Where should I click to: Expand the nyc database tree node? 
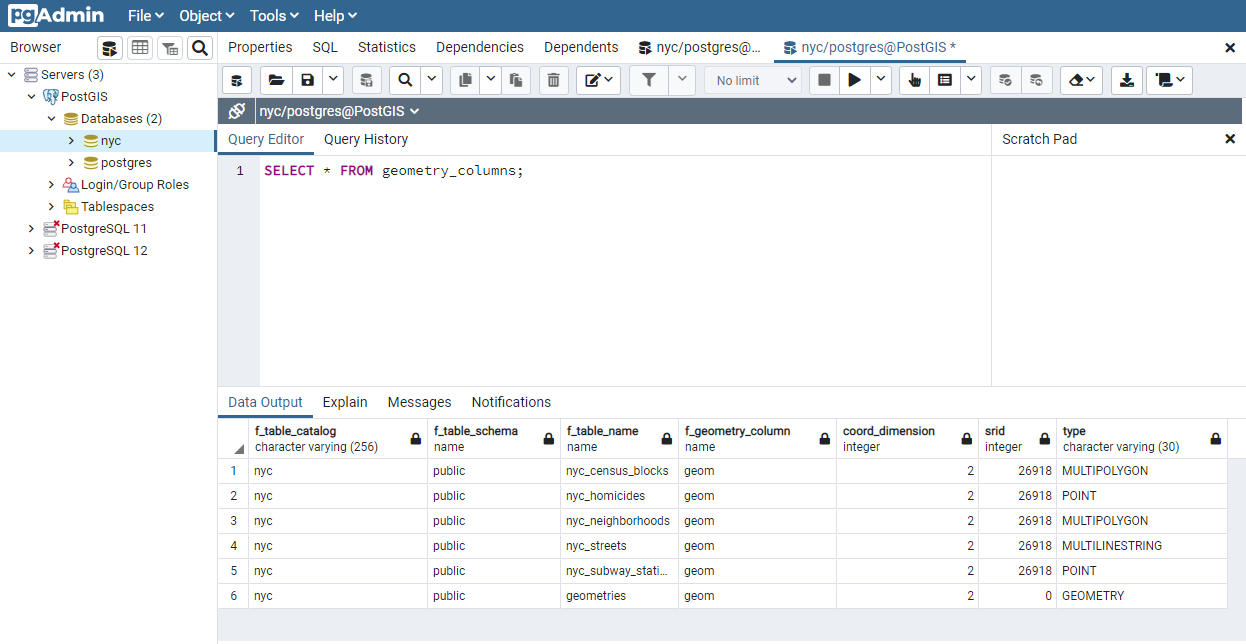71,141
